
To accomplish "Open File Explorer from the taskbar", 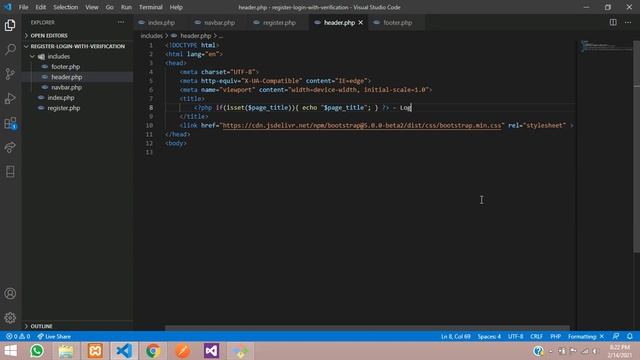I will click(x=66, y=351).
